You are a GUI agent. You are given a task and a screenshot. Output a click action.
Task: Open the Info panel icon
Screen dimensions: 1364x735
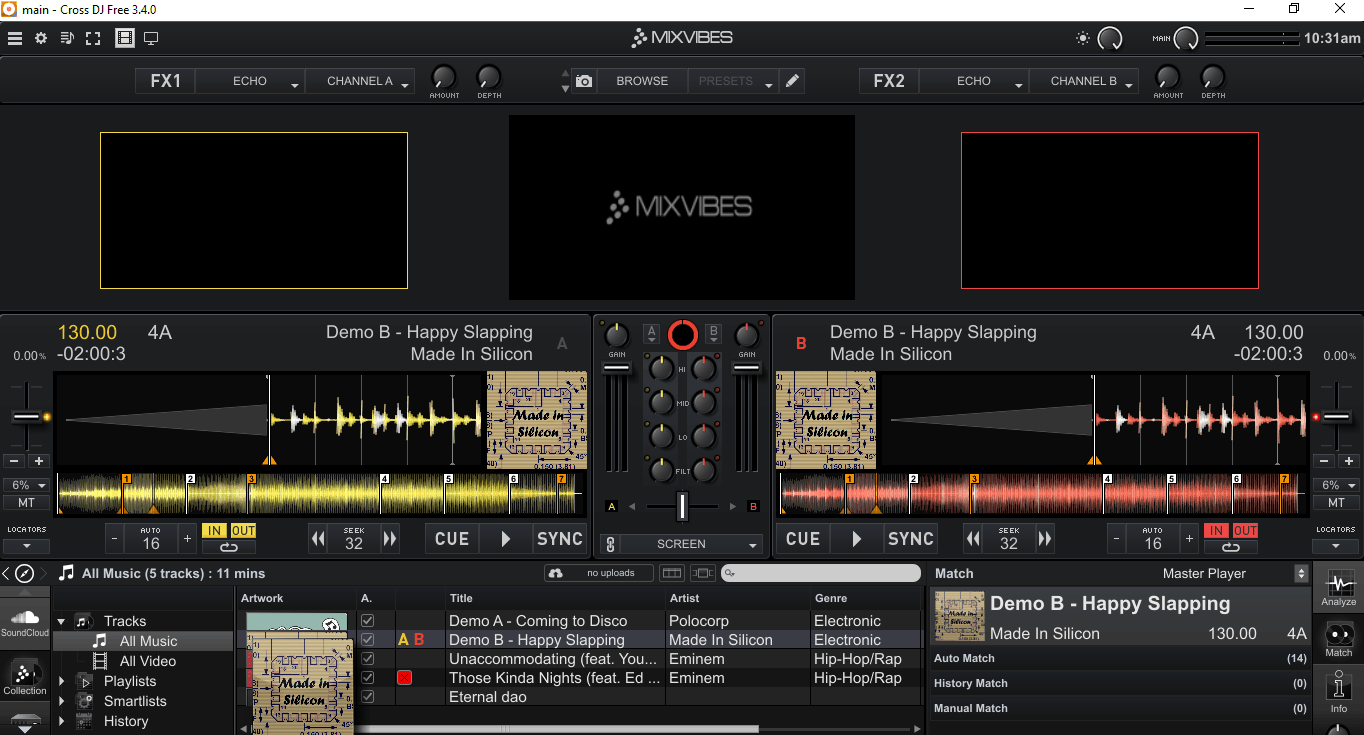[1338, 688]
